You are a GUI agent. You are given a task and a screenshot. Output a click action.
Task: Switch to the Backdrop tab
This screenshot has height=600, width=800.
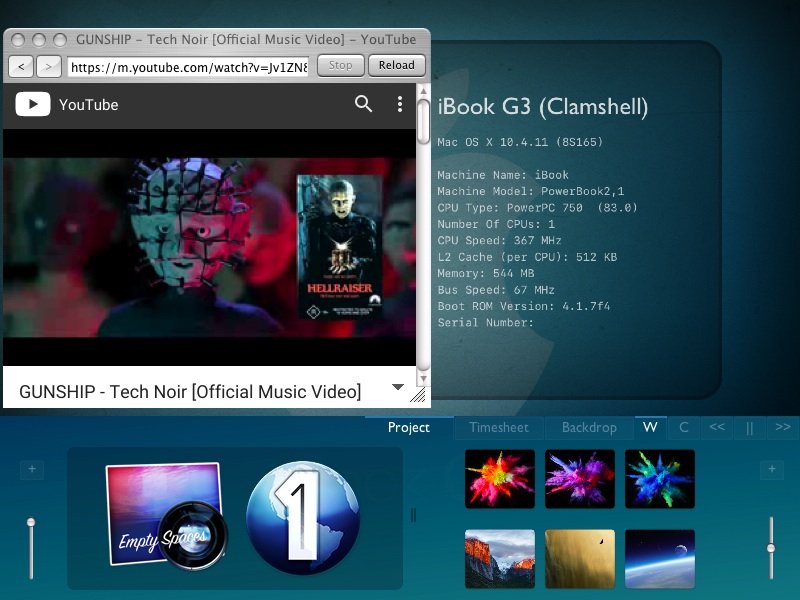pyautogui.click(x=589, y=428)
